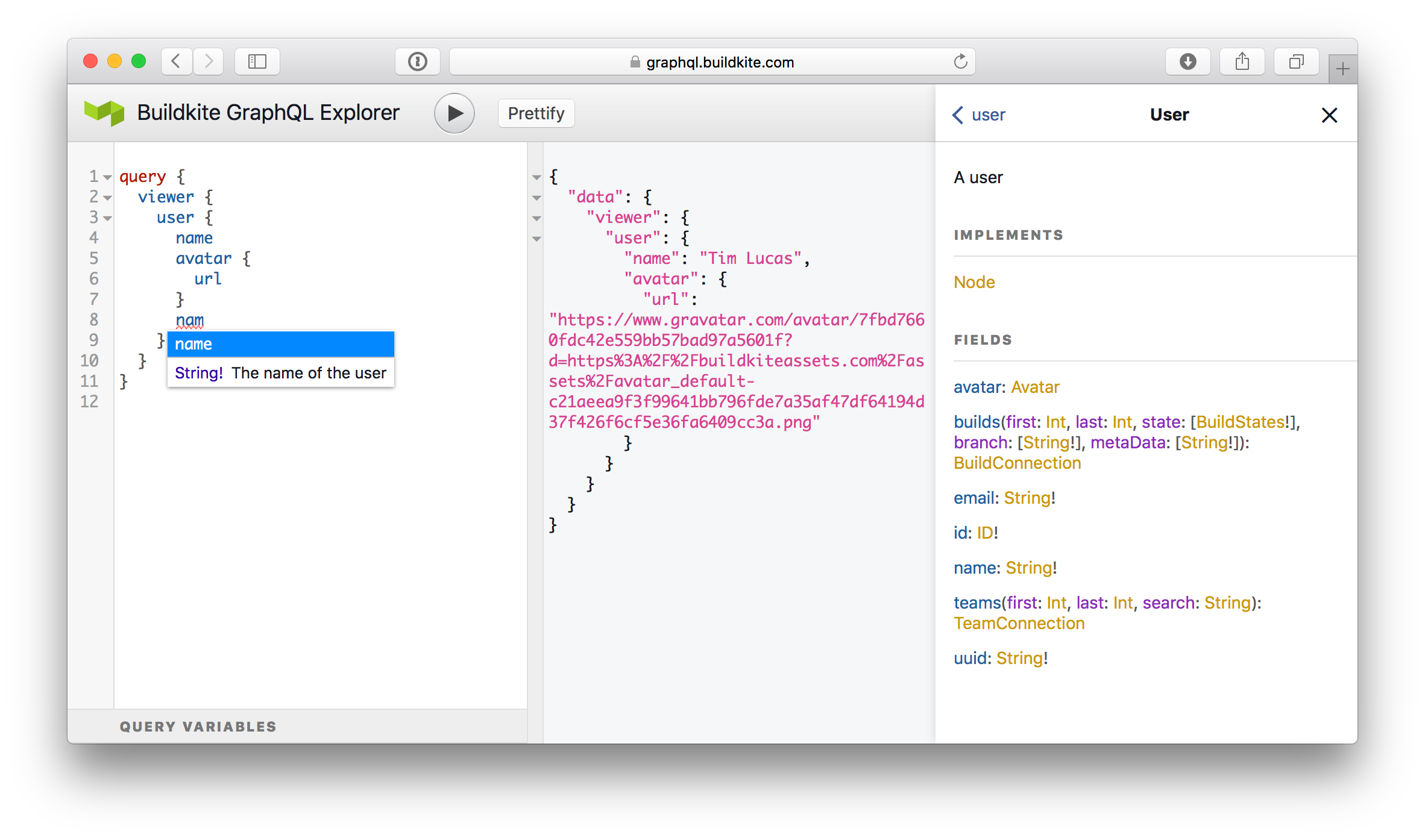Open the builds field in docs

click(977, 422)
